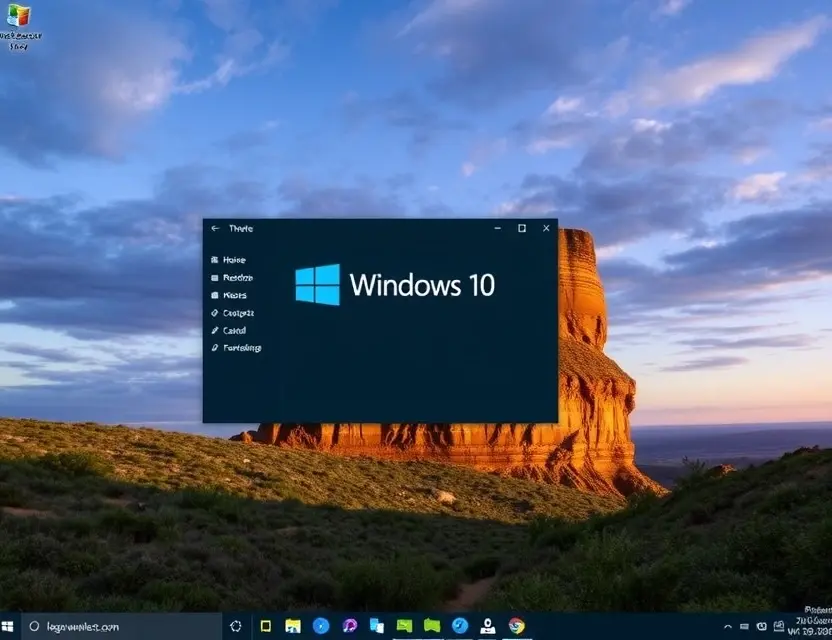Open the blue overlapping documents taskbar icon
The width and height of the screenshot is (832, 640).
coord(377,626)
